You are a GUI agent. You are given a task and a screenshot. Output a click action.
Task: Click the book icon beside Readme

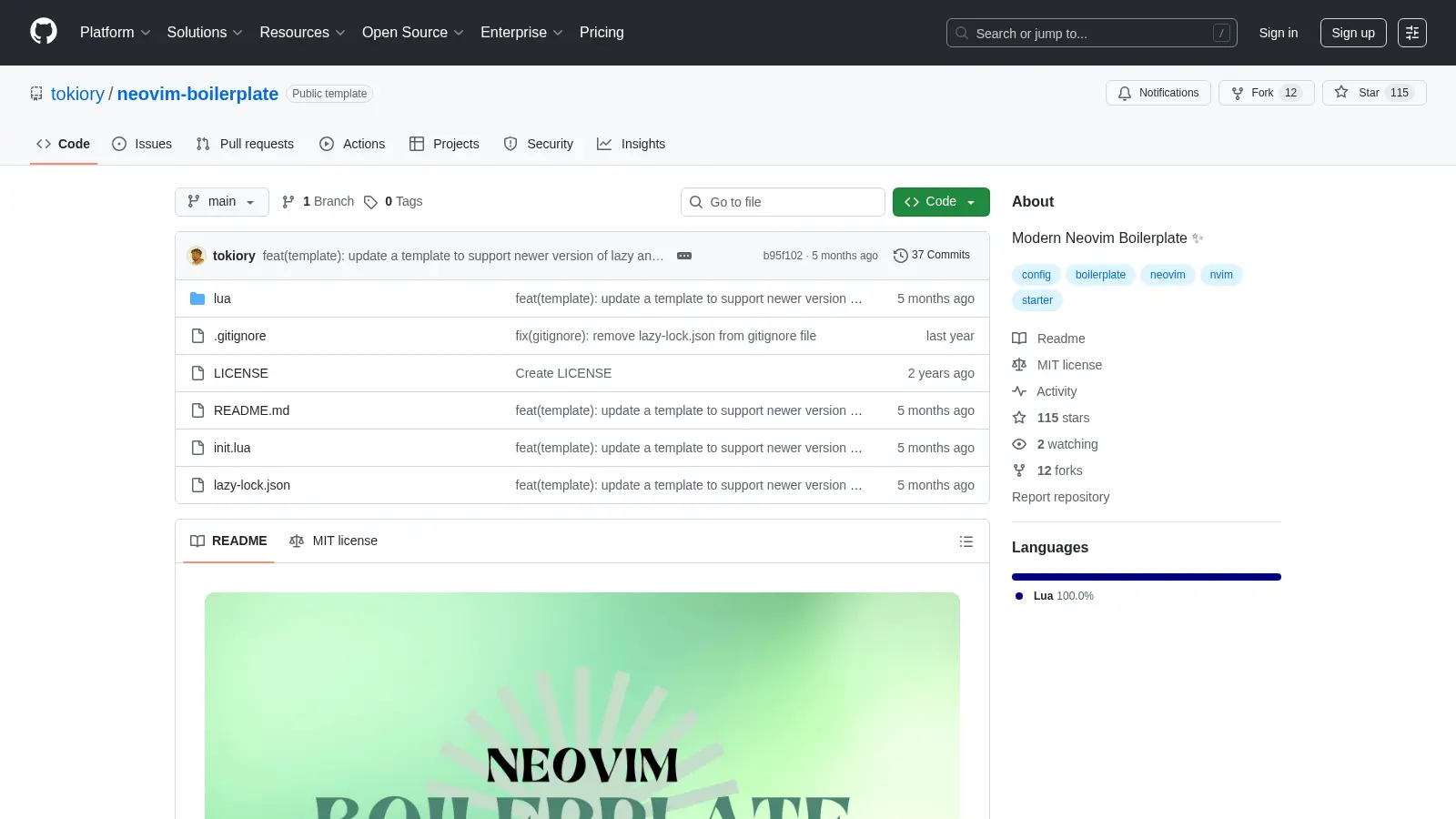[1019, 339]
